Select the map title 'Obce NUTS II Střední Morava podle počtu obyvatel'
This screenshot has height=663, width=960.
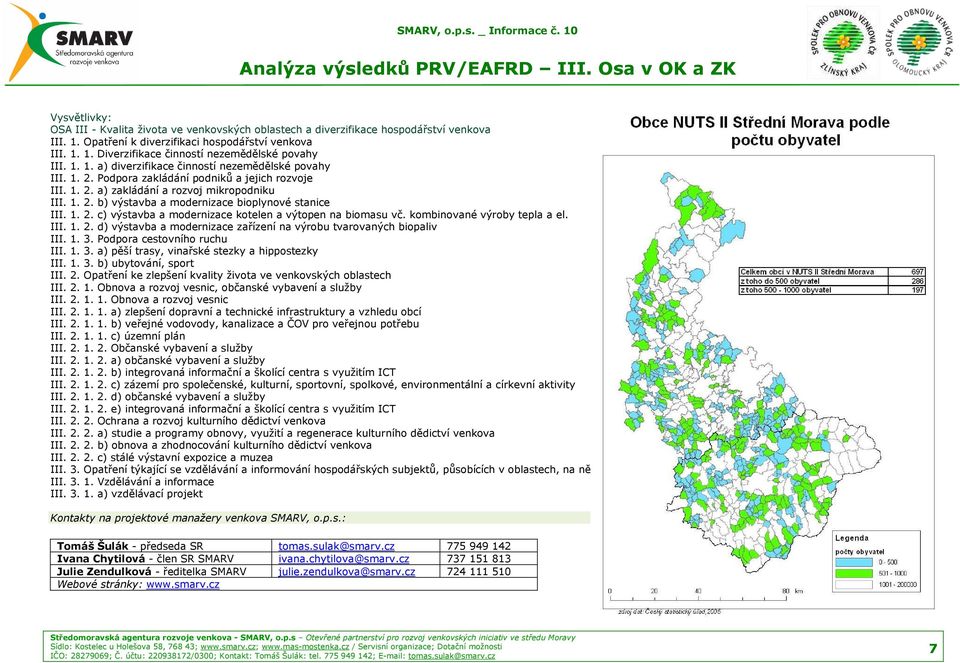tap(760, 131)
